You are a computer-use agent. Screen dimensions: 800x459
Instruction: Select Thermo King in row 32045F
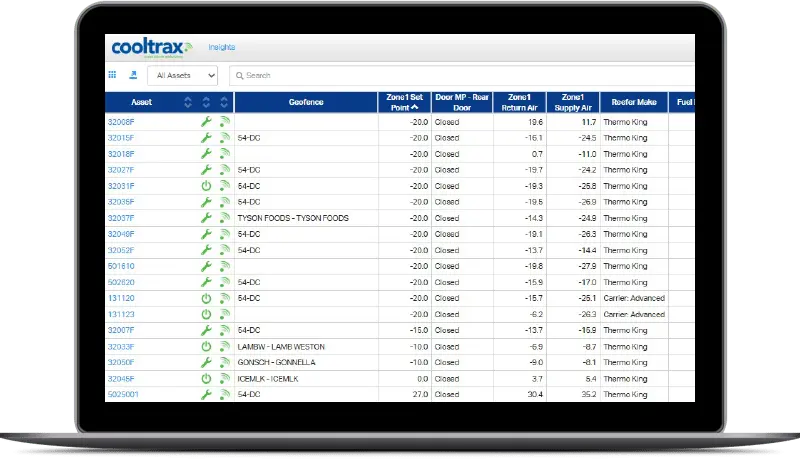pos(625,378)
